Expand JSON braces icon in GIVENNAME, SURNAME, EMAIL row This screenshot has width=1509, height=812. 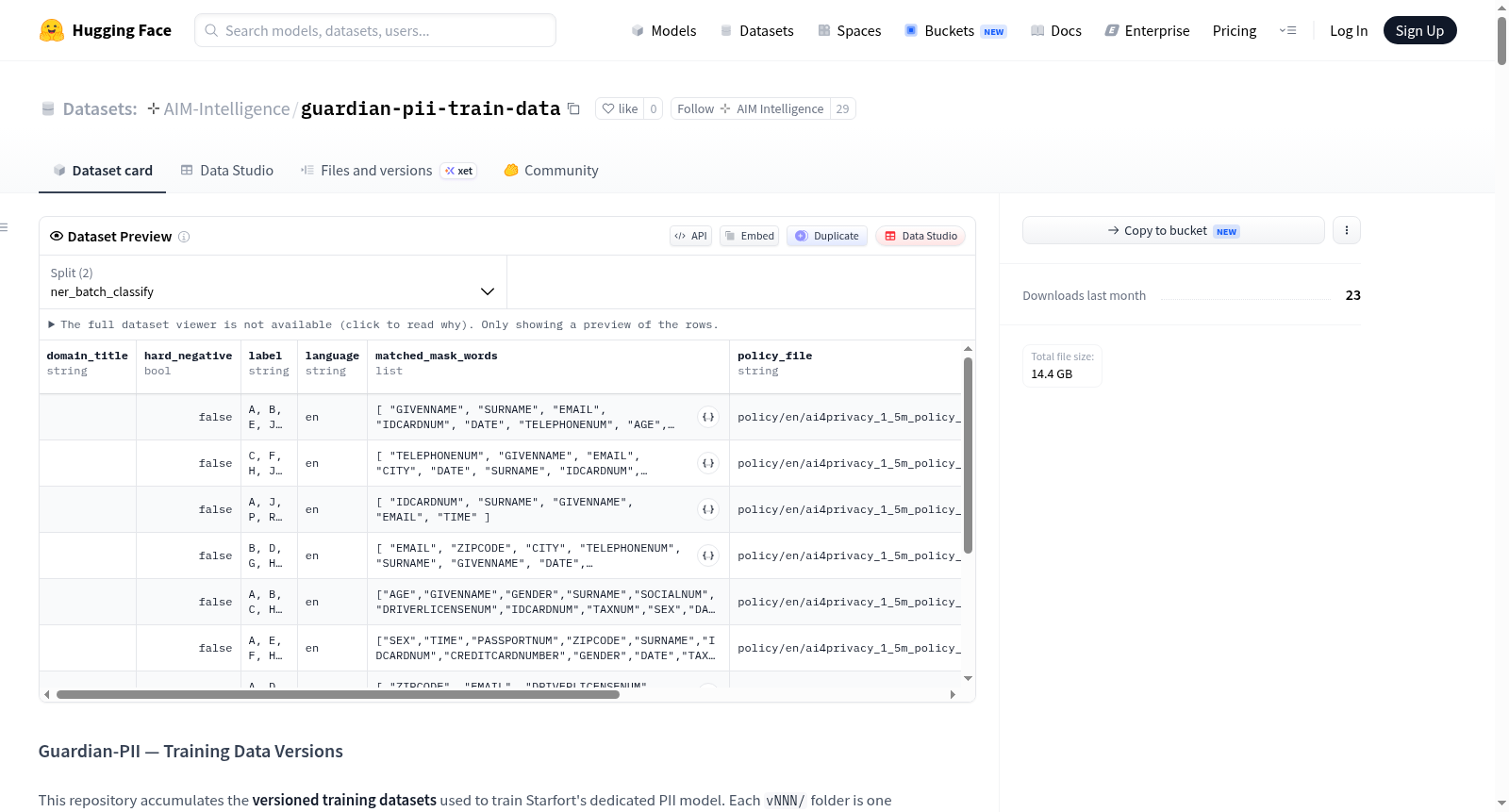point(708,417)
